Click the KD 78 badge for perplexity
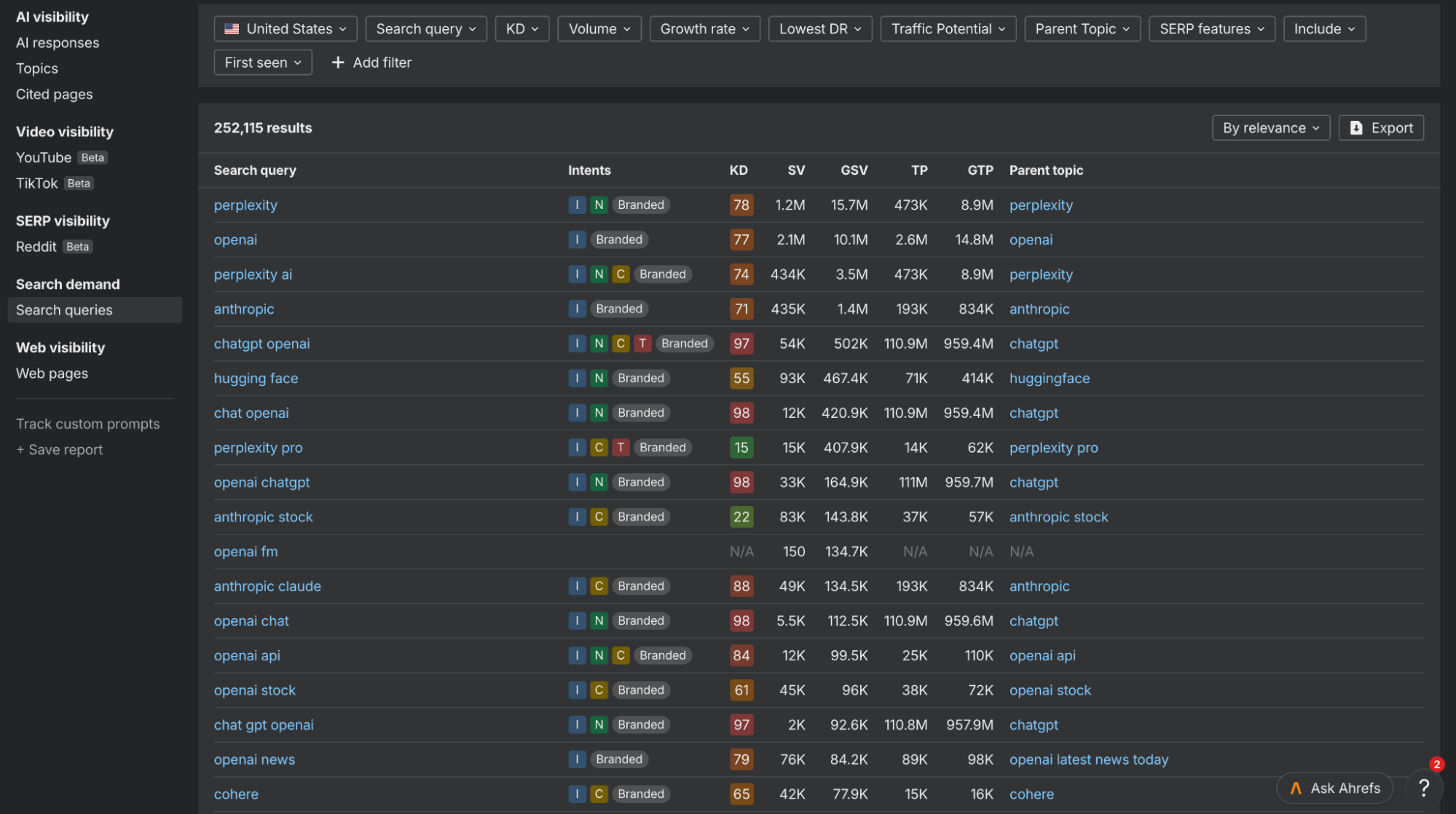This screenshot has height=814, width=1456. coord(741,205)
